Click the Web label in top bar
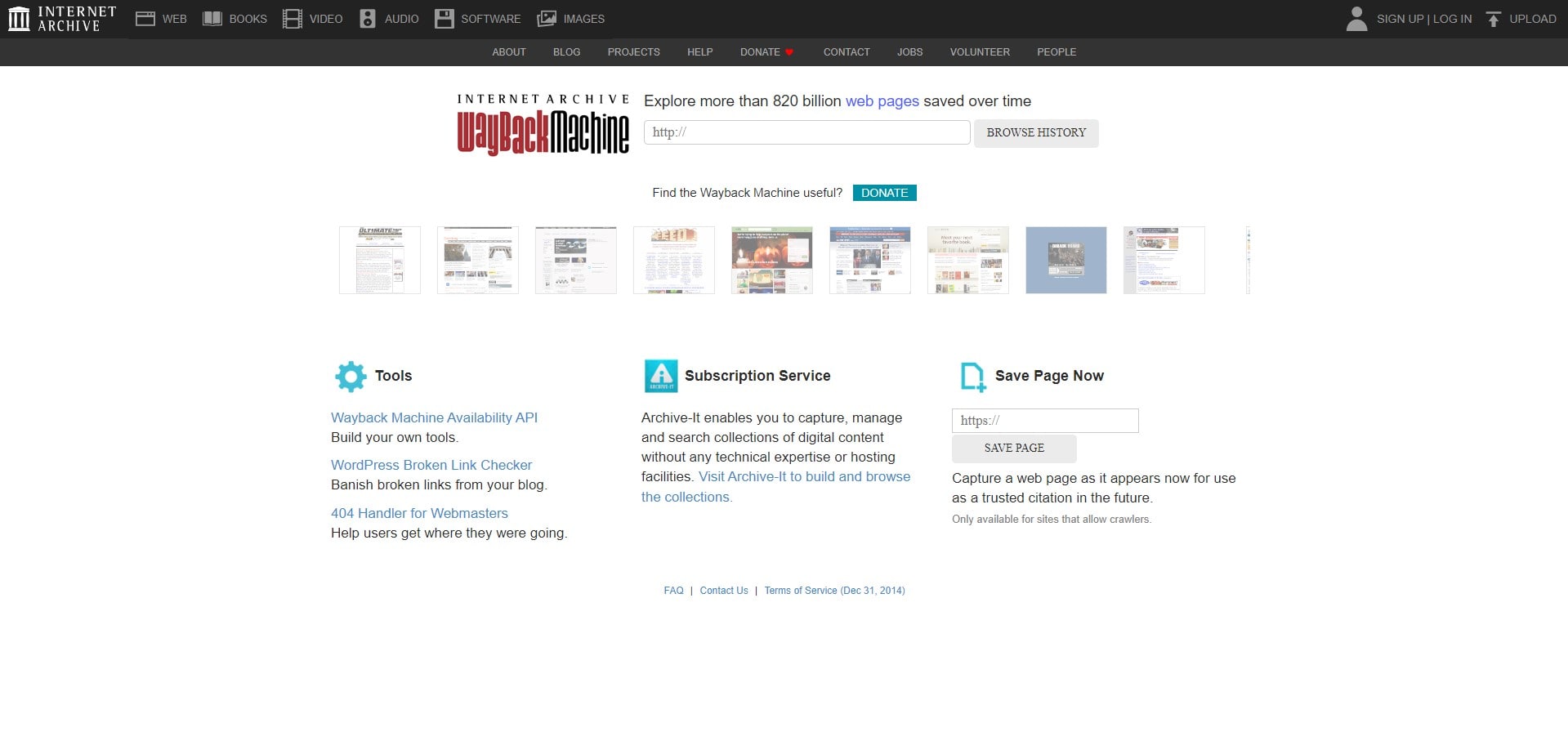Viewport: 1568px width, 732px height. coord(174,19)
